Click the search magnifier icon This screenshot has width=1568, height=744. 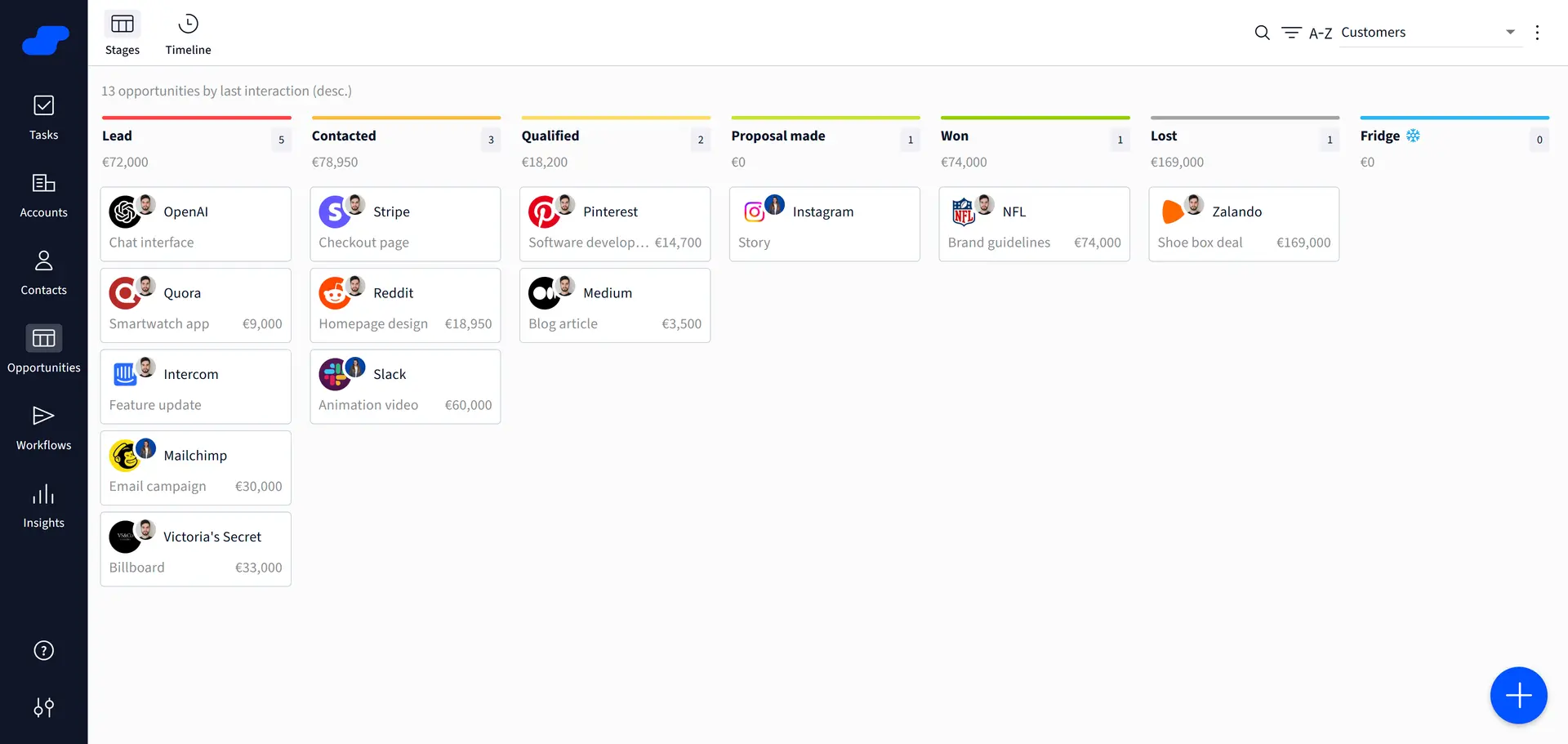[x=1262, y=33]
